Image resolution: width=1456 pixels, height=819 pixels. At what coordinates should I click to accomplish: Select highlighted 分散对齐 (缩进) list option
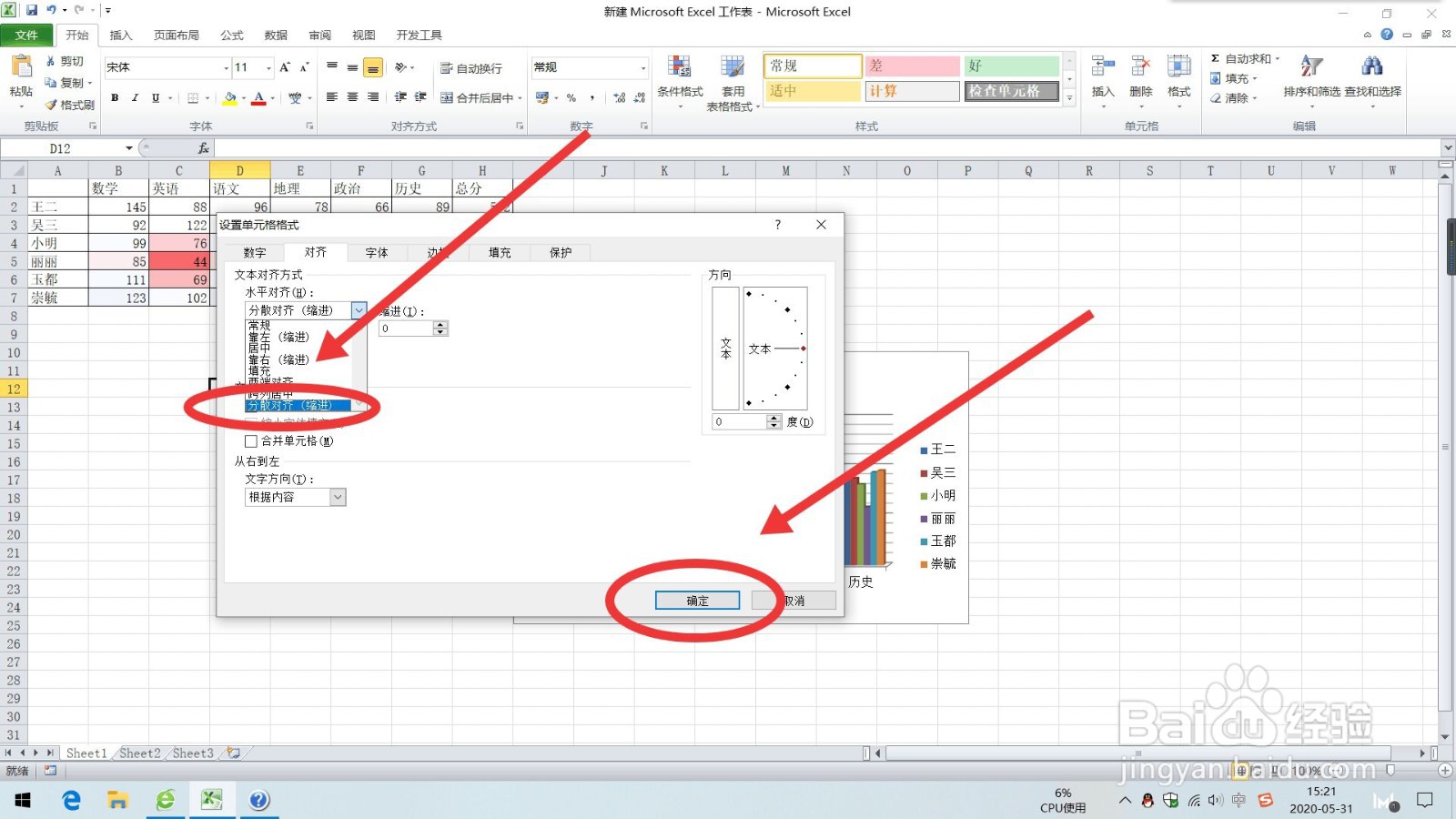click(x=298, y=405)
